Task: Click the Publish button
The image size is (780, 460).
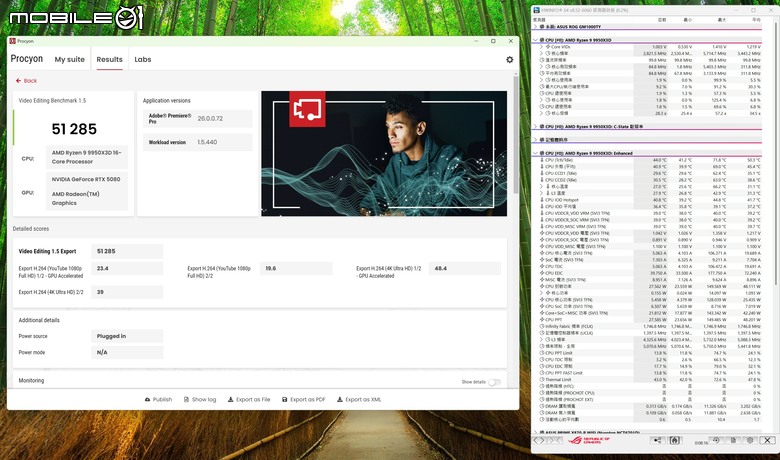Action: [158, 399]
